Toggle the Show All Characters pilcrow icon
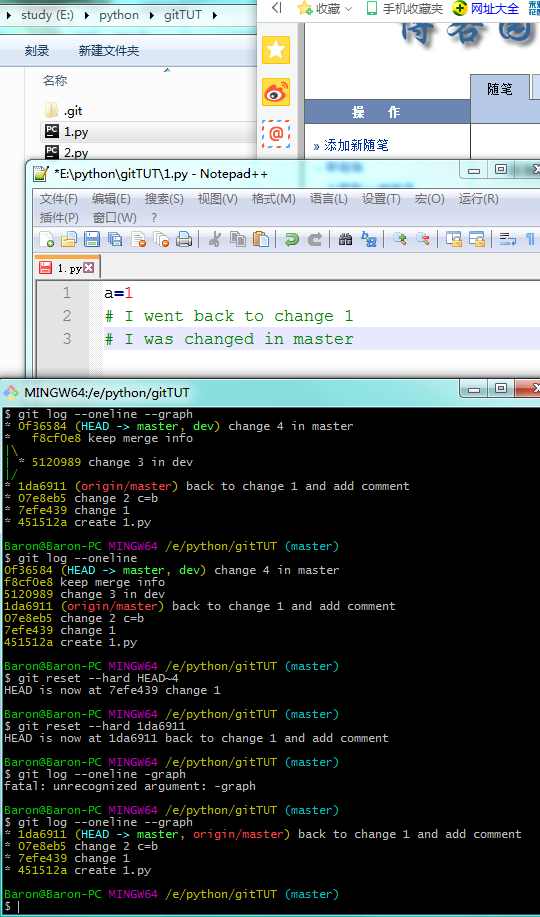Viewport: 540px width, 917px height. click(530, 239)
